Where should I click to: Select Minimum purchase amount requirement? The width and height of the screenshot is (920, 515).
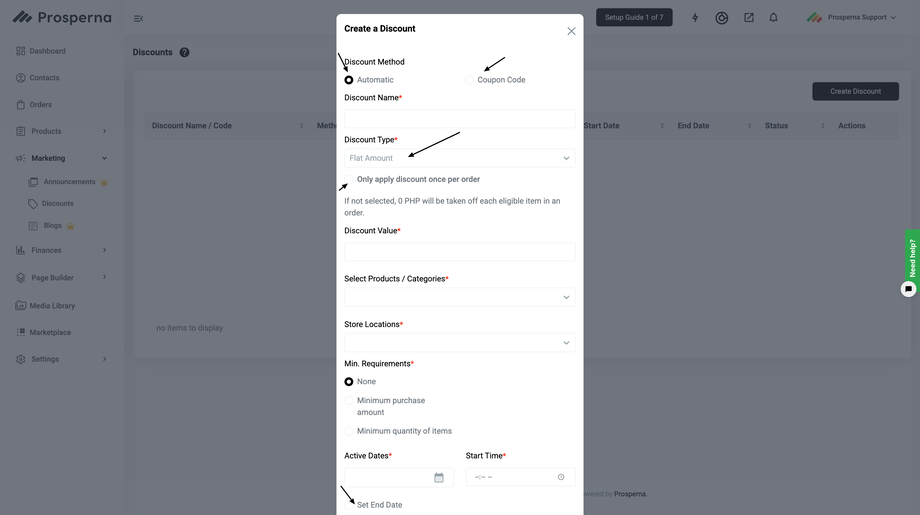pyautogui.click(x=349, y=401)
